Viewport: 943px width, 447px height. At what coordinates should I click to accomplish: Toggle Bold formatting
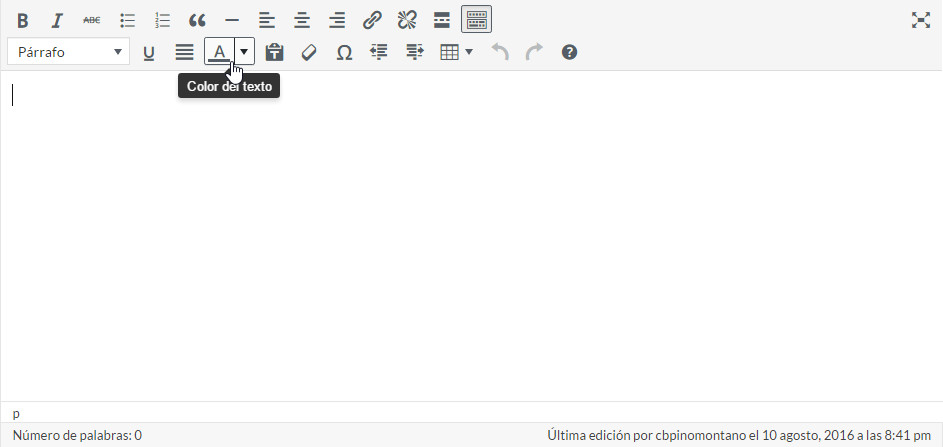coord(23,20)
